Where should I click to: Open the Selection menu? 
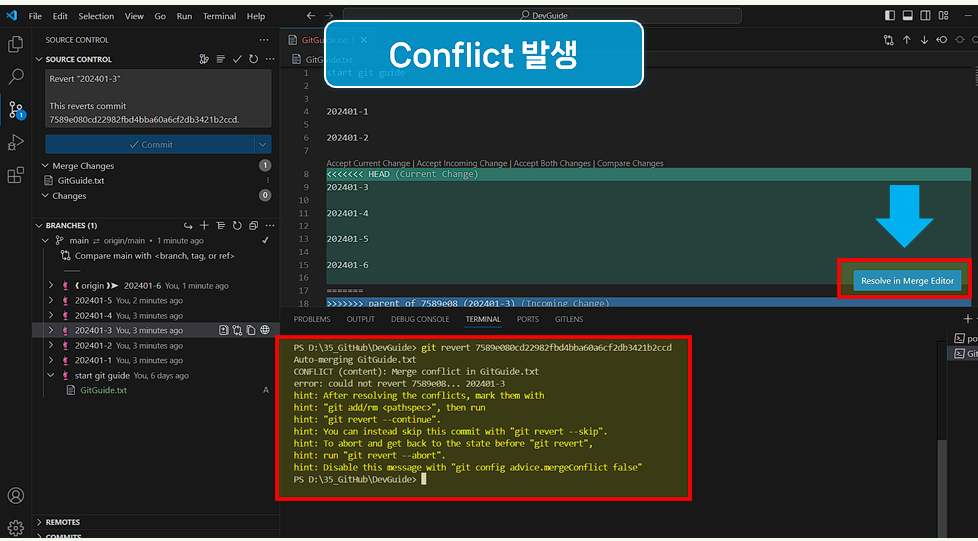pyautogui.click(x=96, y=16)
